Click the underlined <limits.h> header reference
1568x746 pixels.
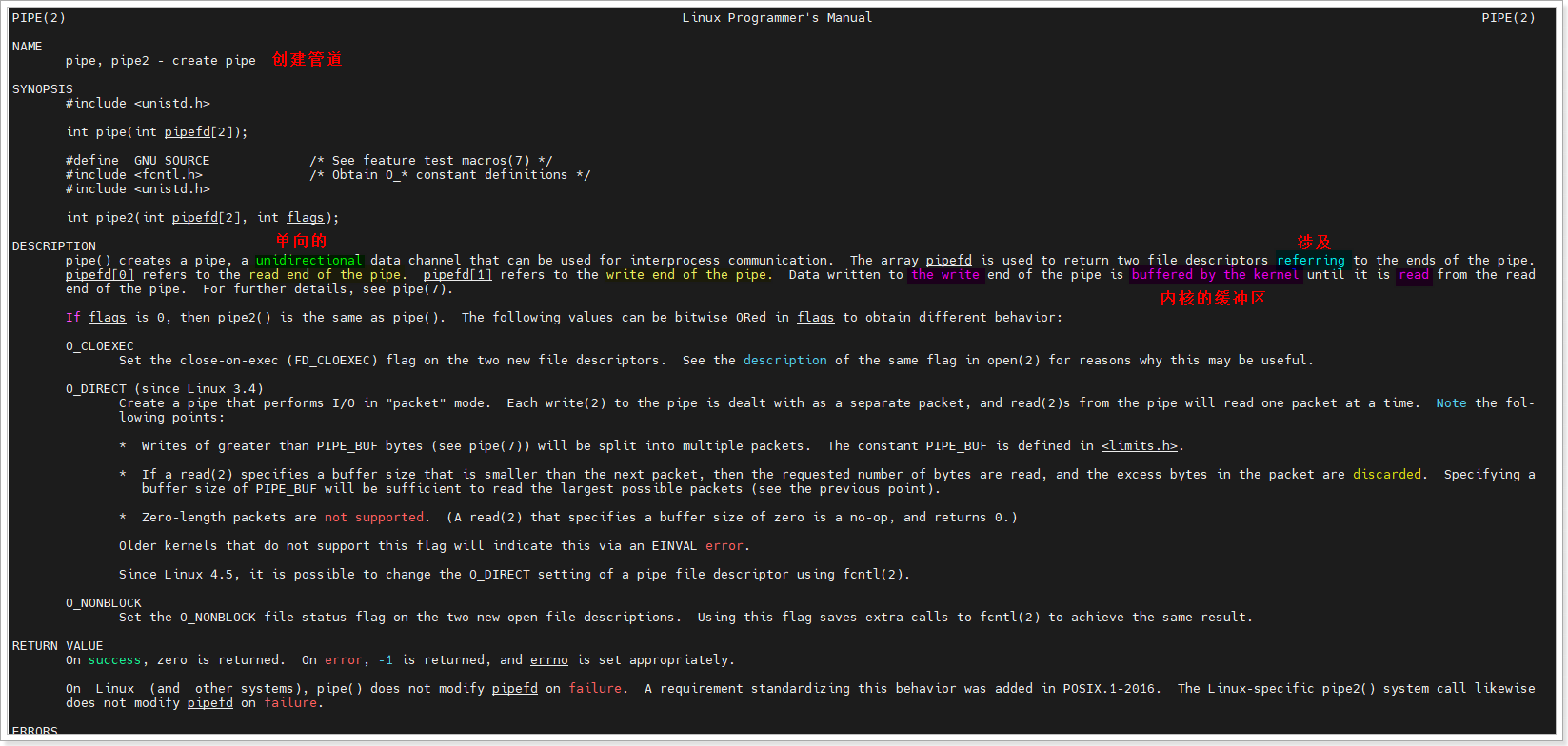pyautogui.click(x=1140, y=446)
